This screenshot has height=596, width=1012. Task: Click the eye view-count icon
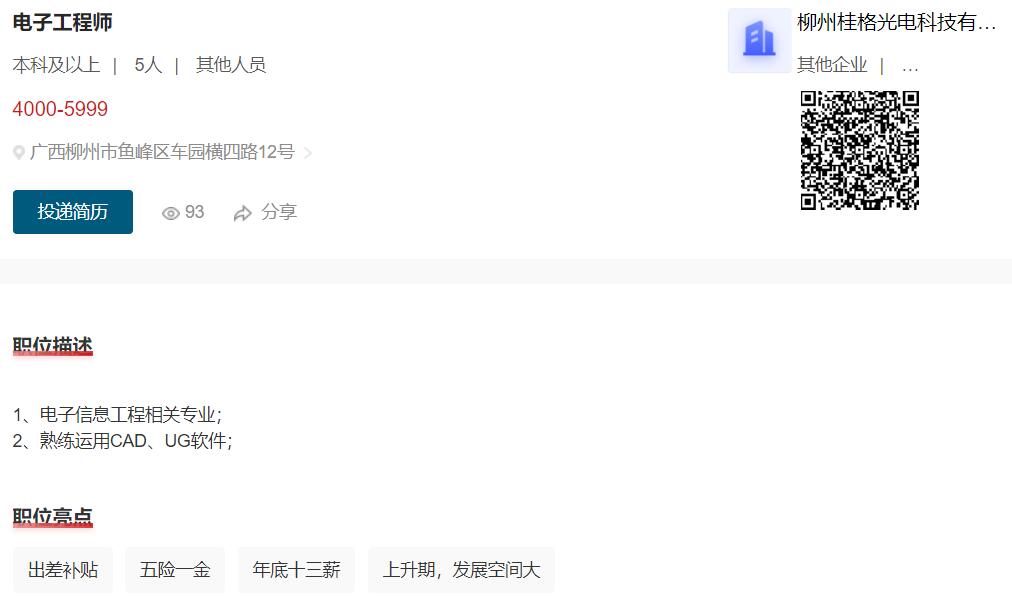(x=170, y=213)
